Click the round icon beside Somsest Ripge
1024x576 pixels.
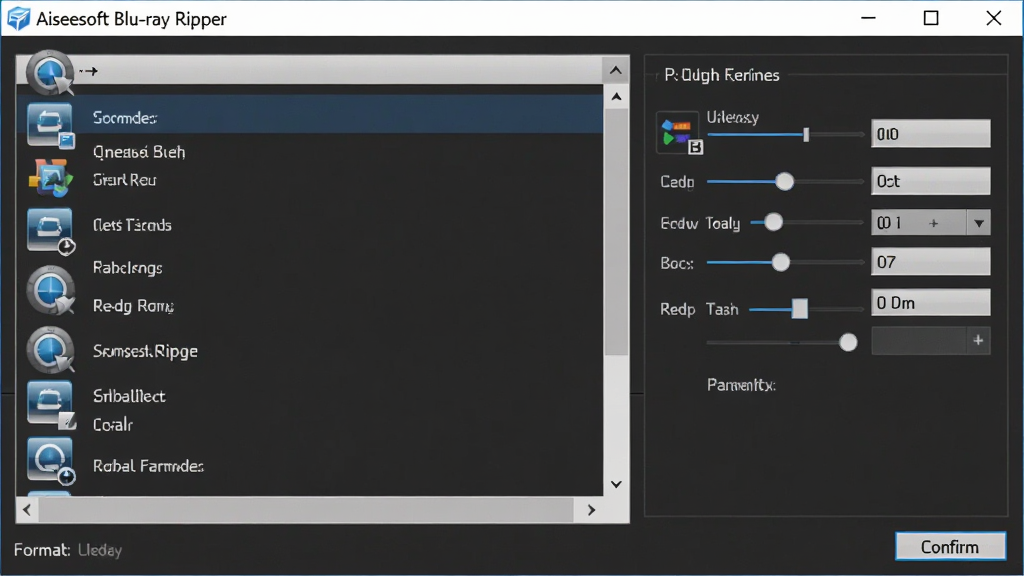tap(50, 350)
